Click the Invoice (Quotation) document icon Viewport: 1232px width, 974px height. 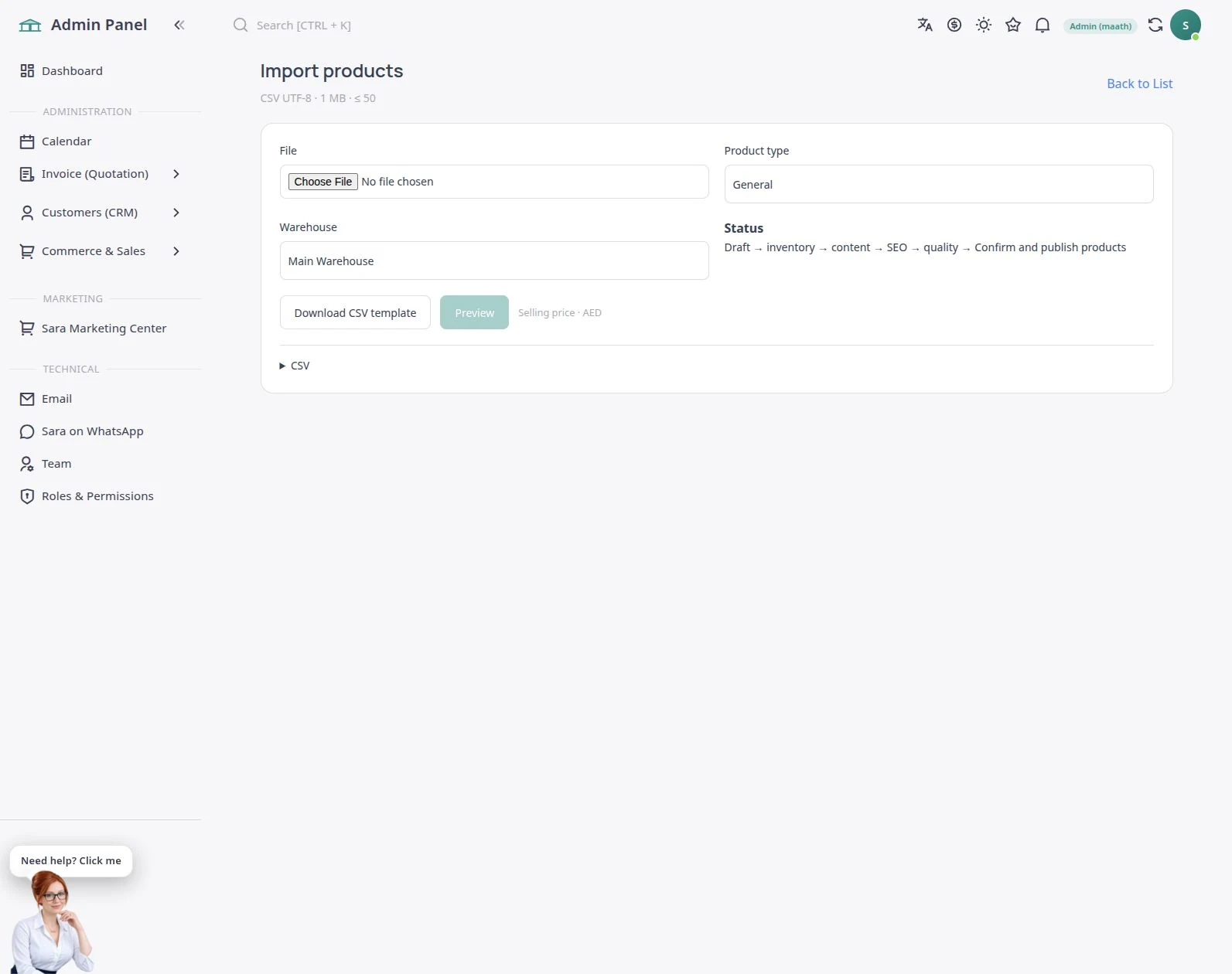pos(27,174)
